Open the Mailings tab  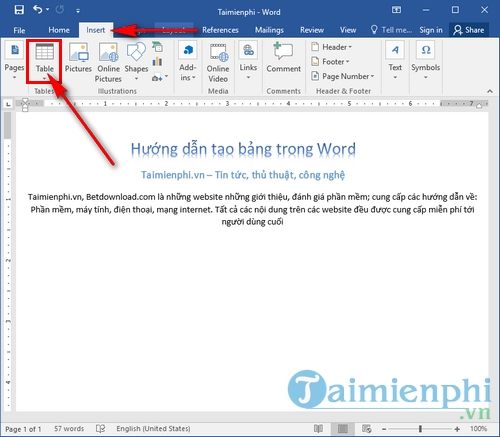pos(269,30)
